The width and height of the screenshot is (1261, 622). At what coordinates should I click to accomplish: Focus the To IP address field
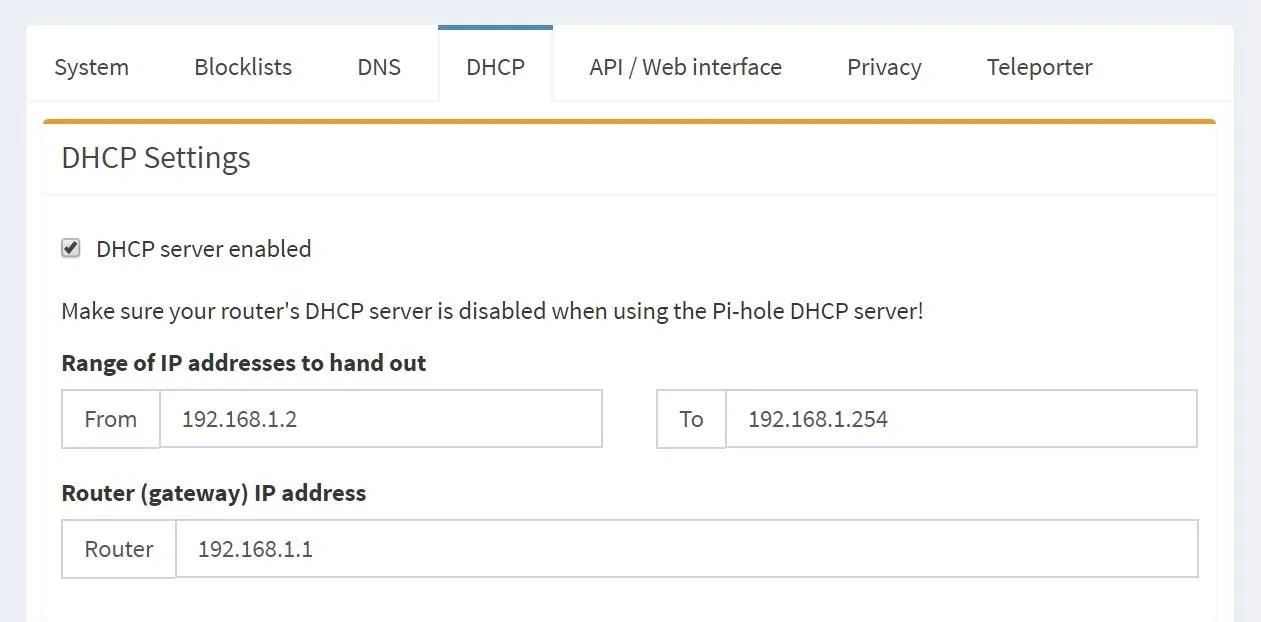961,419
